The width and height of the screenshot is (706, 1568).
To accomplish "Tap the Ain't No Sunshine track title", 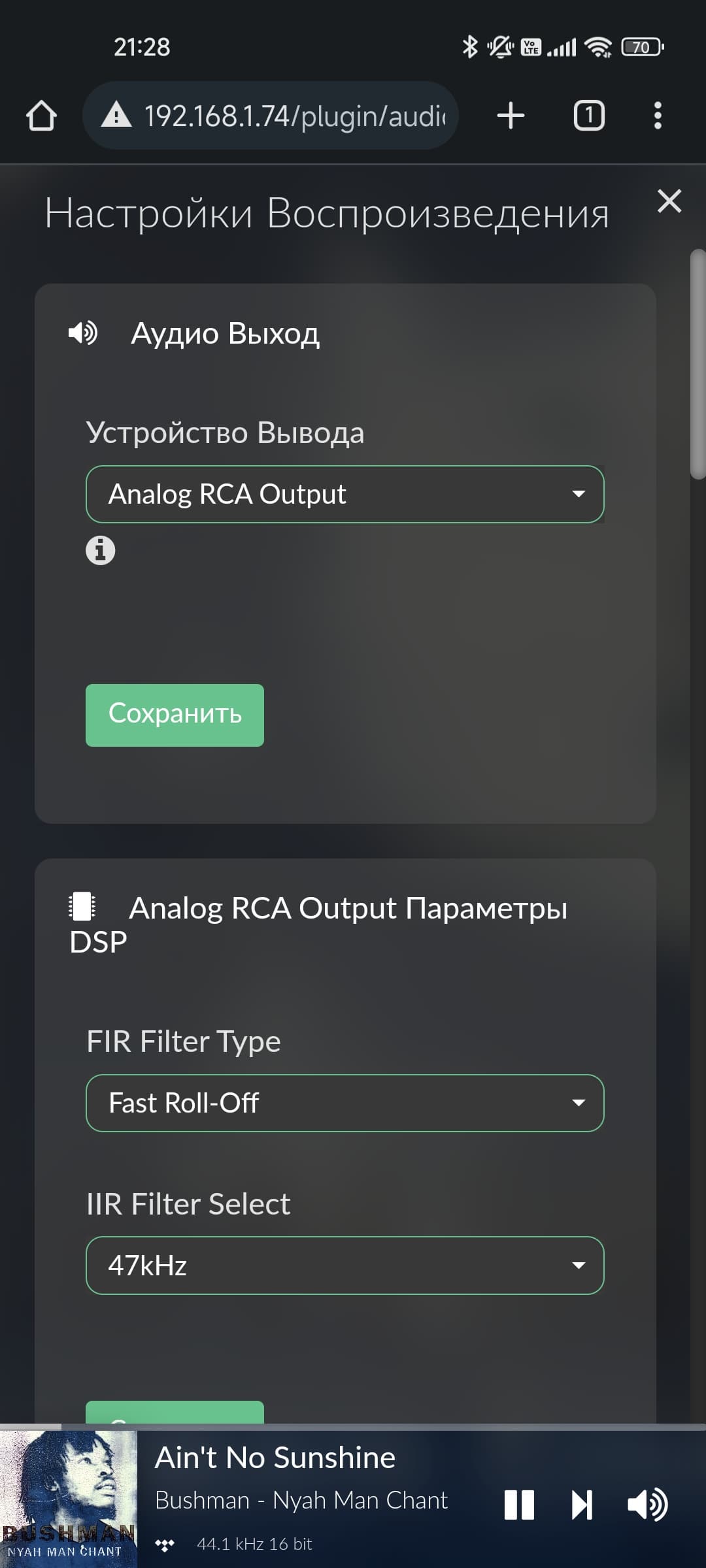I will (275, 1458).
